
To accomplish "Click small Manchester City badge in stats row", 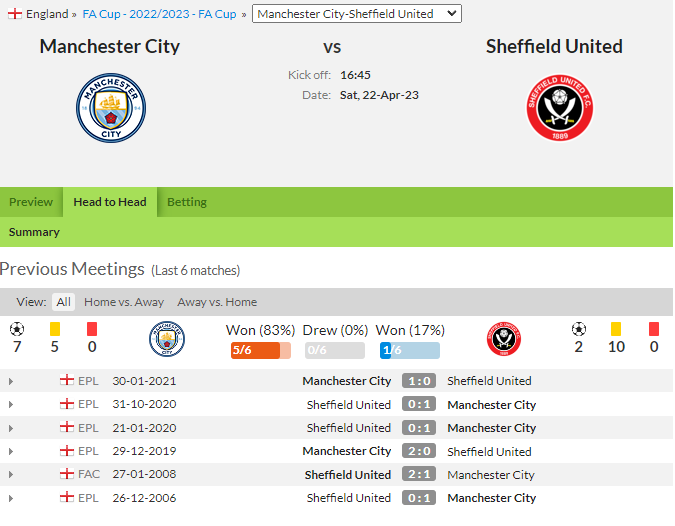I will 167,339.
